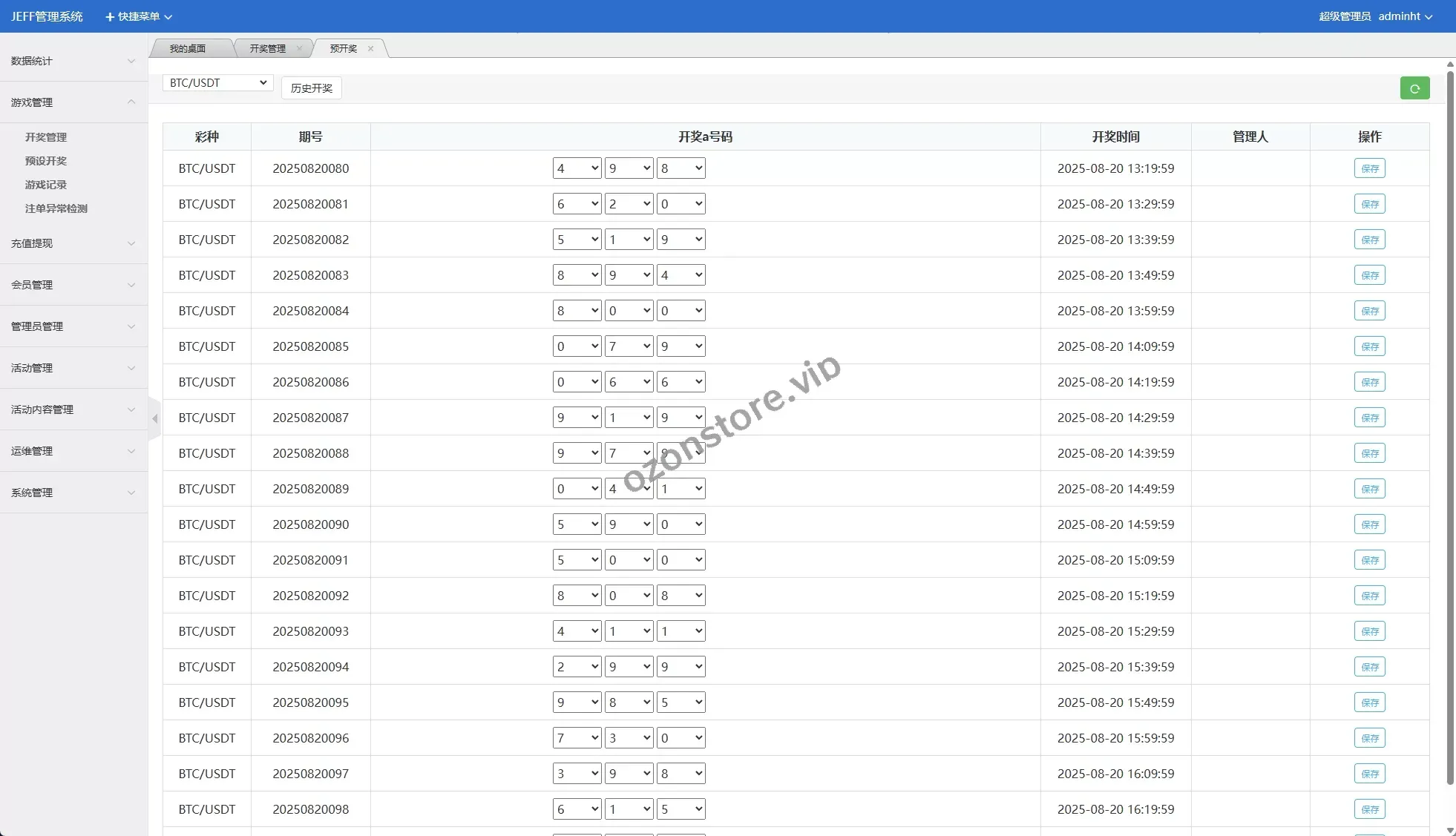Open the BTC/USDT currency pair dropdown
The height and width of the screenshot is (836, 1456).
217,83
